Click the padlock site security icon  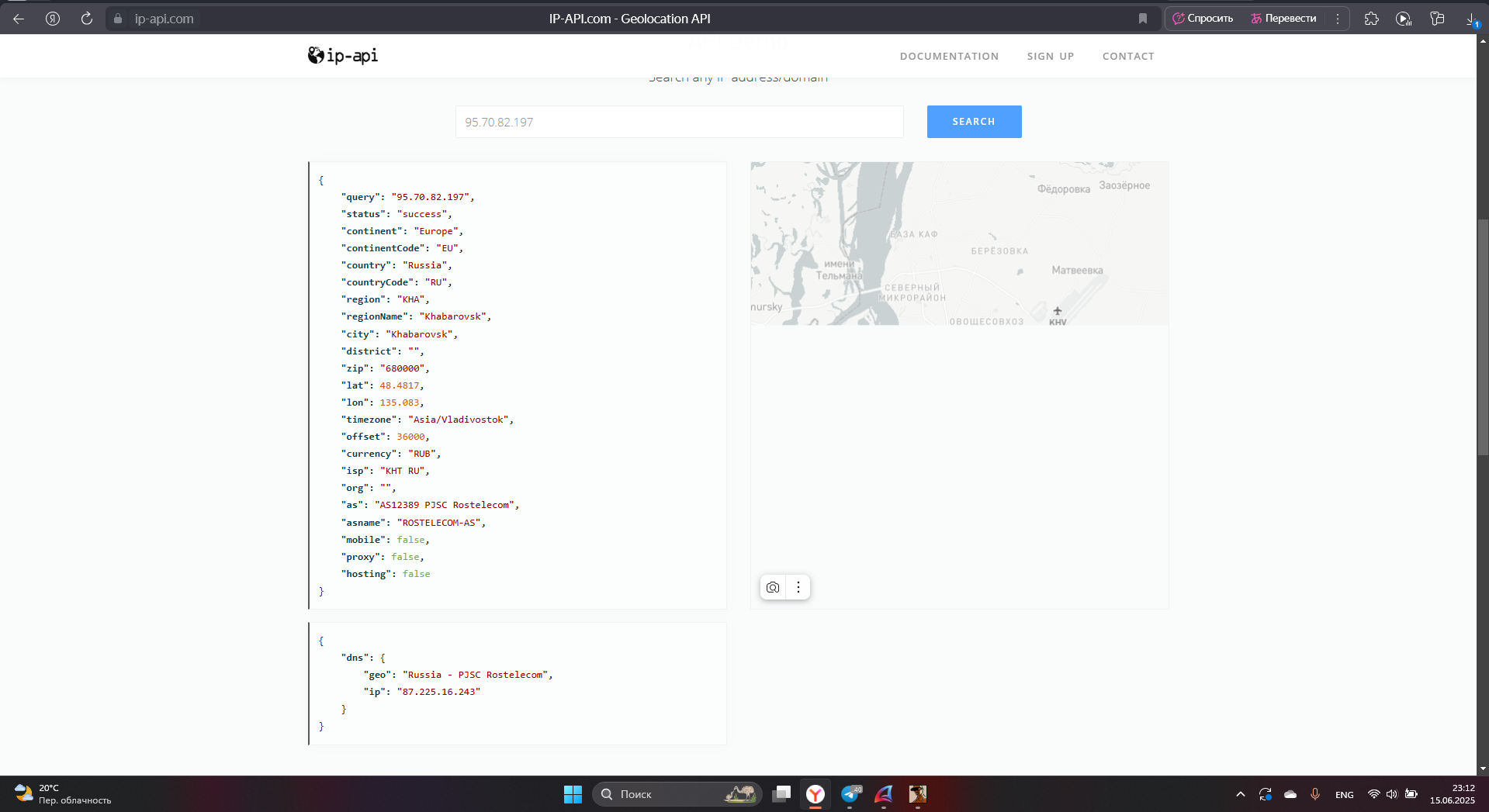(118, 19)
